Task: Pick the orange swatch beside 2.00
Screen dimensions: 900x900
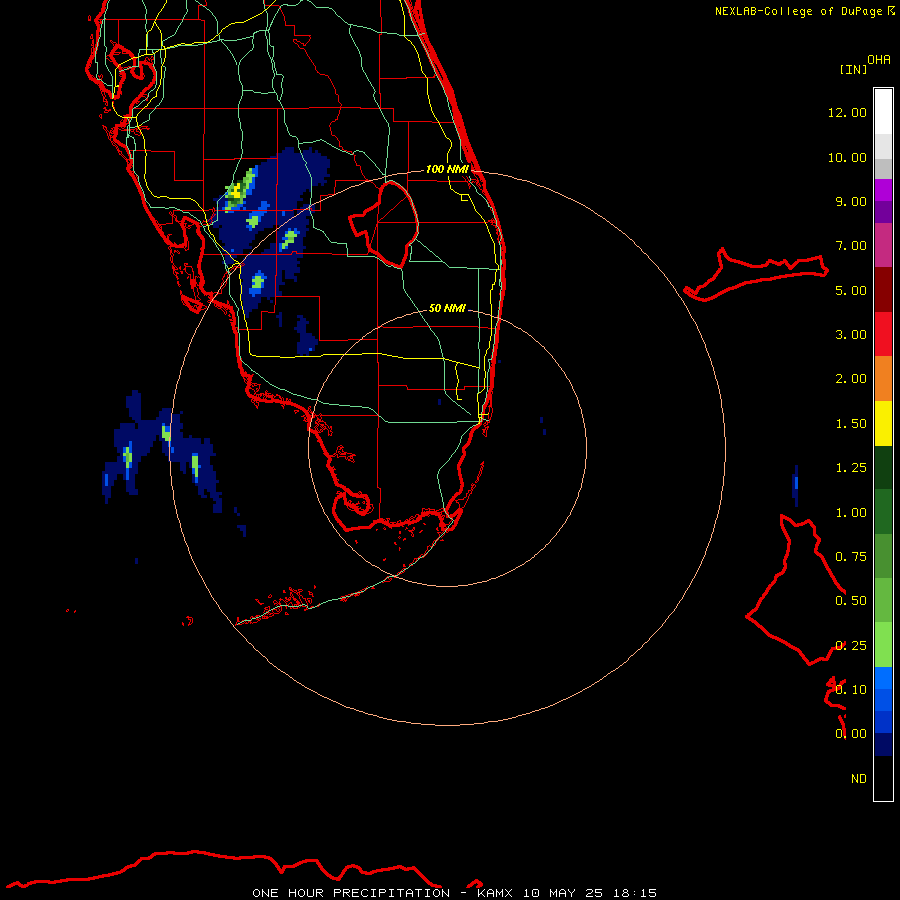Action: coord(883,379)
